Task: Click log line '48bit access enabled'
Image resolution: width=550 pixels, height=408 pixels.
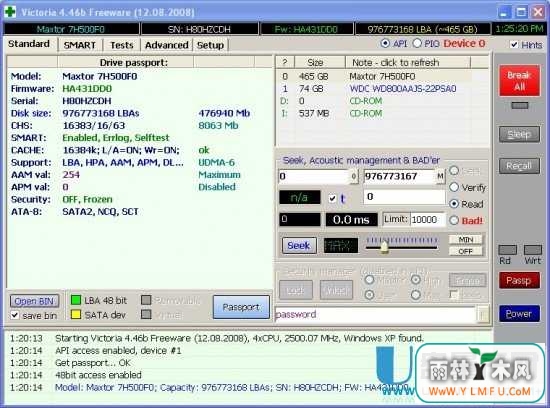Action: (98, 375)
